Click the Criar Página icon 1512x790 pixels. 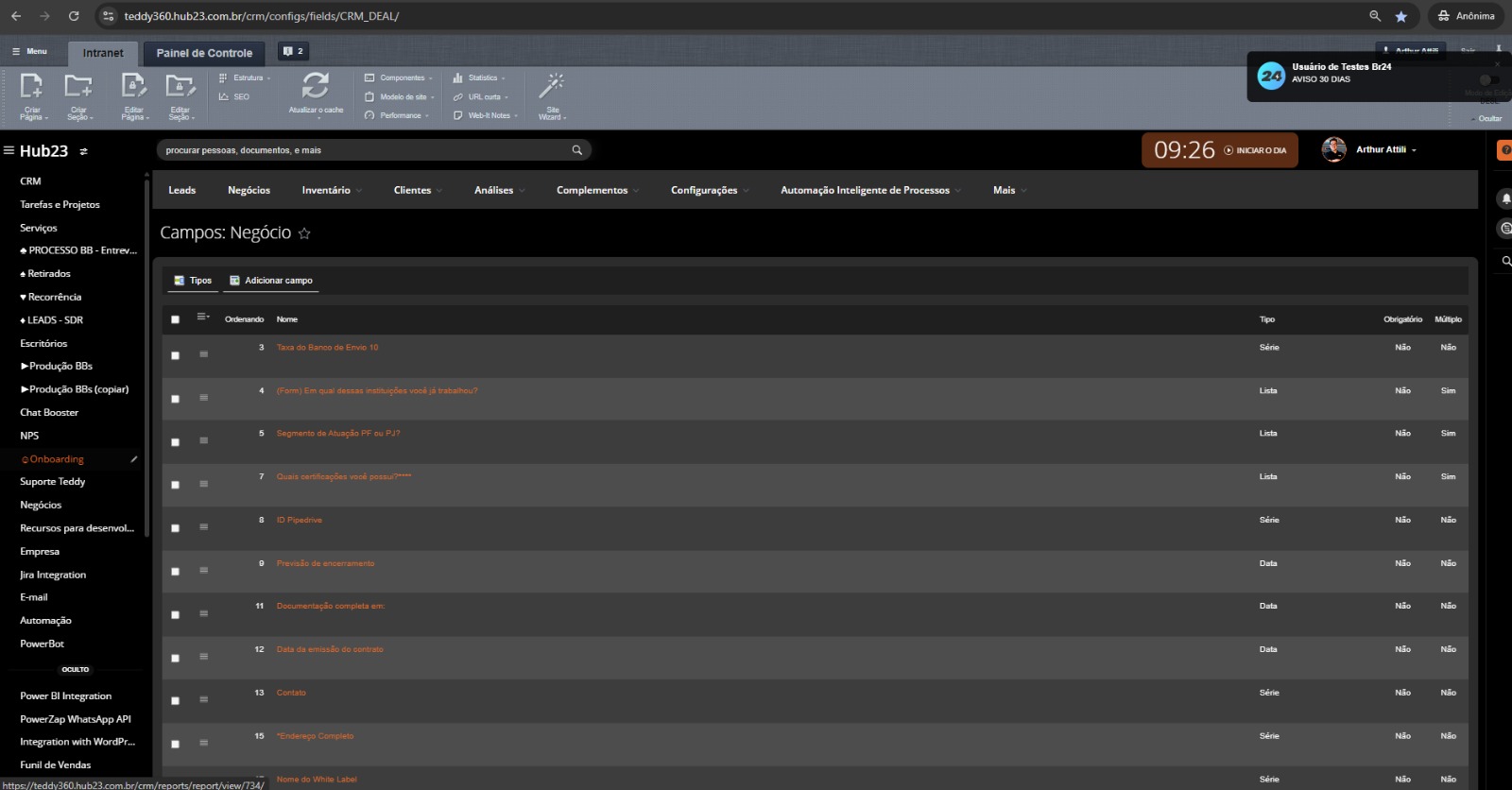click(32, 87)
